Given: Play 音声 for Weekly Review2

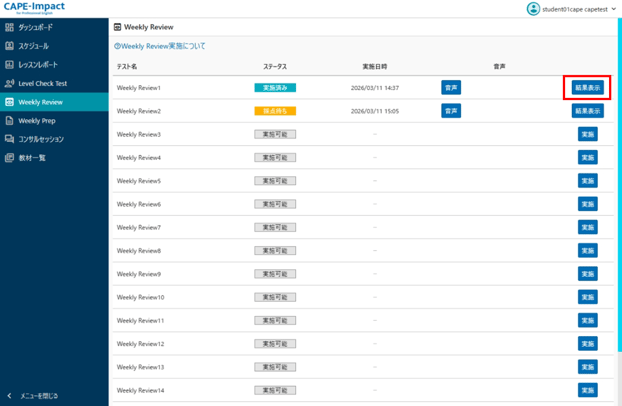Looking at the screenshot, I should [x=451, y=111].
